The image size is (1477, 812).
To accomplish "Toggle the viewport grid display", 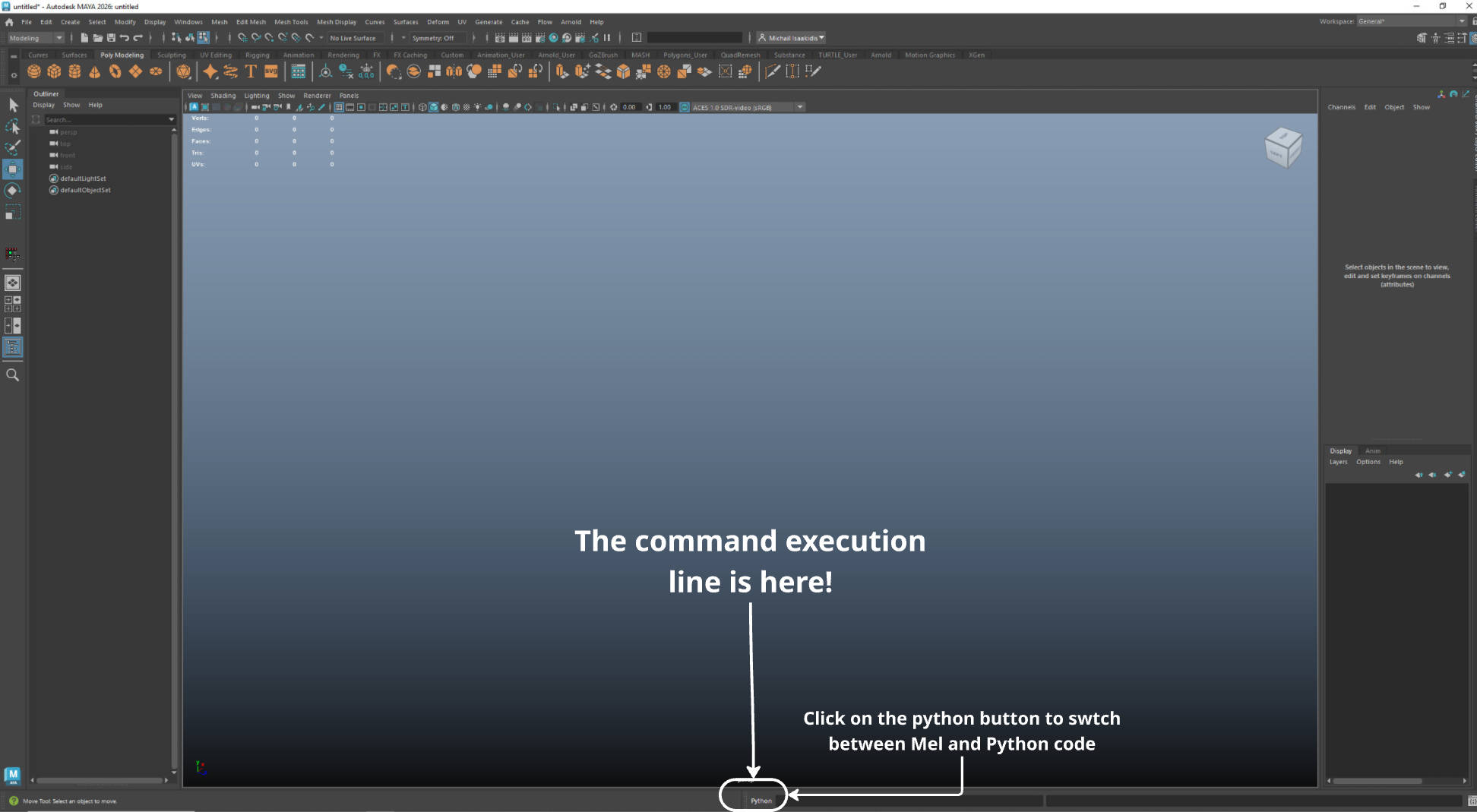I will coord(339,107).
